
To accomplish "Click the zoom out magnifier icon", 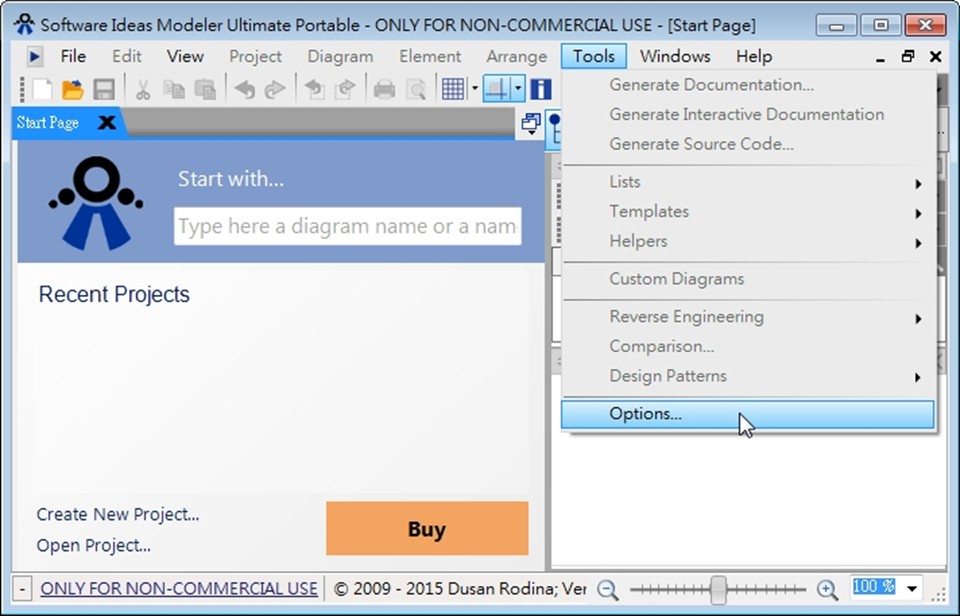I will [607, 589].
